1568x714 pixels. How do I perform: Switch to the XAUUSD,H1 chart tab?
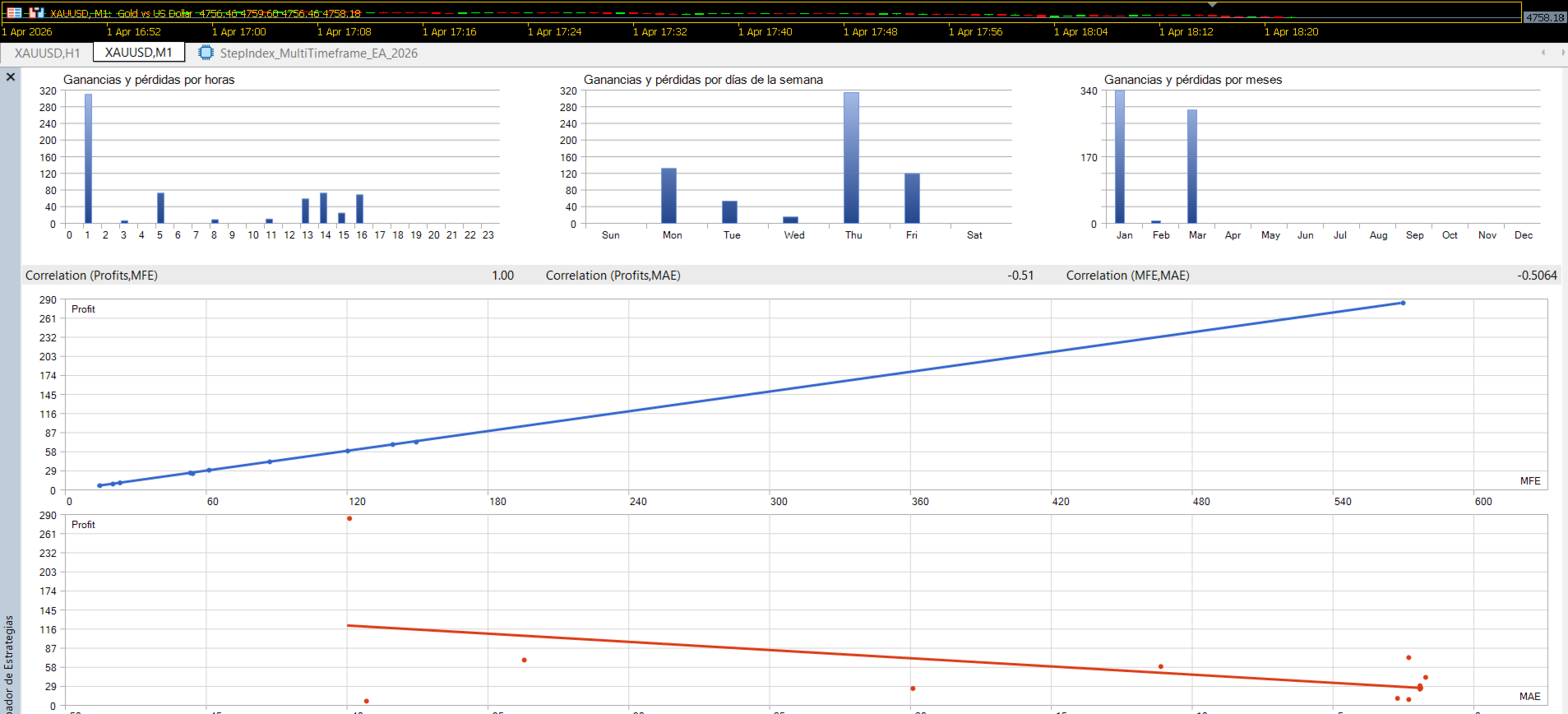tap(48, 53)
